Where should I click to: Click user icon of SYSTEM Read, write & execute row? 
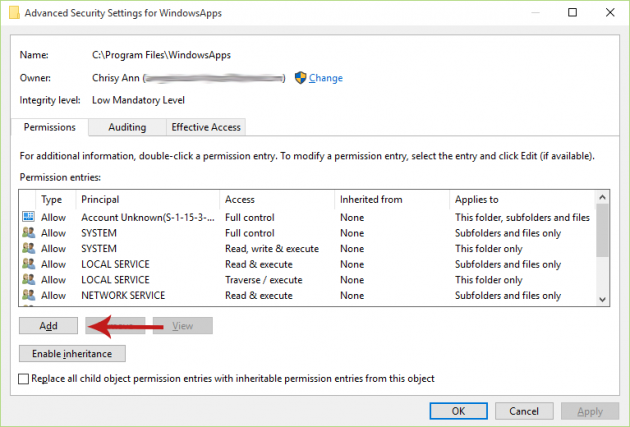28,248
